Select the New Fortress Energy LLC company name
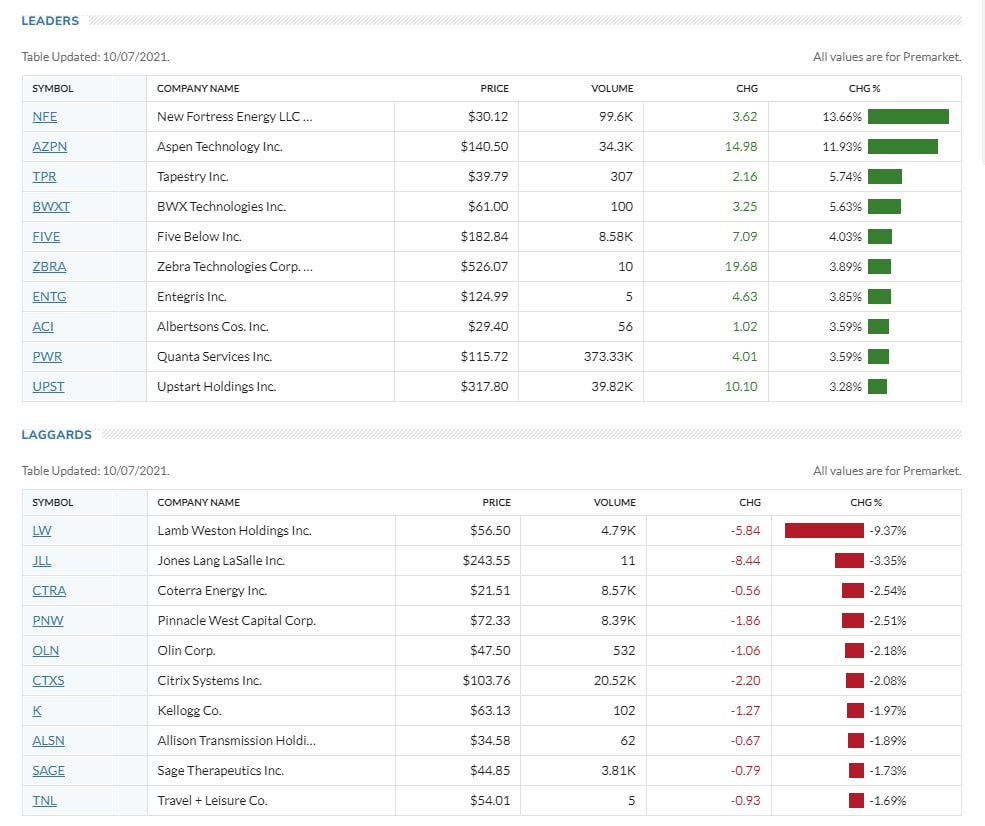The height and width of the screenshot is (826, 985). click(x=234, y=117)
